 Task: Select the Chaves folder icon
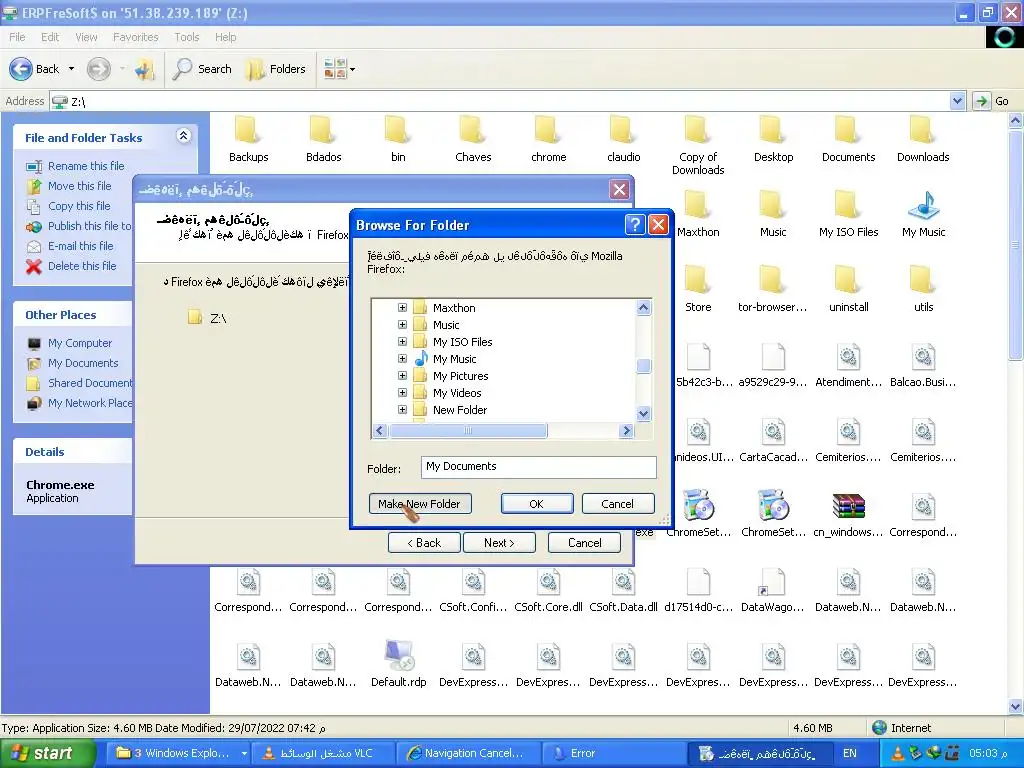[473, 129]
